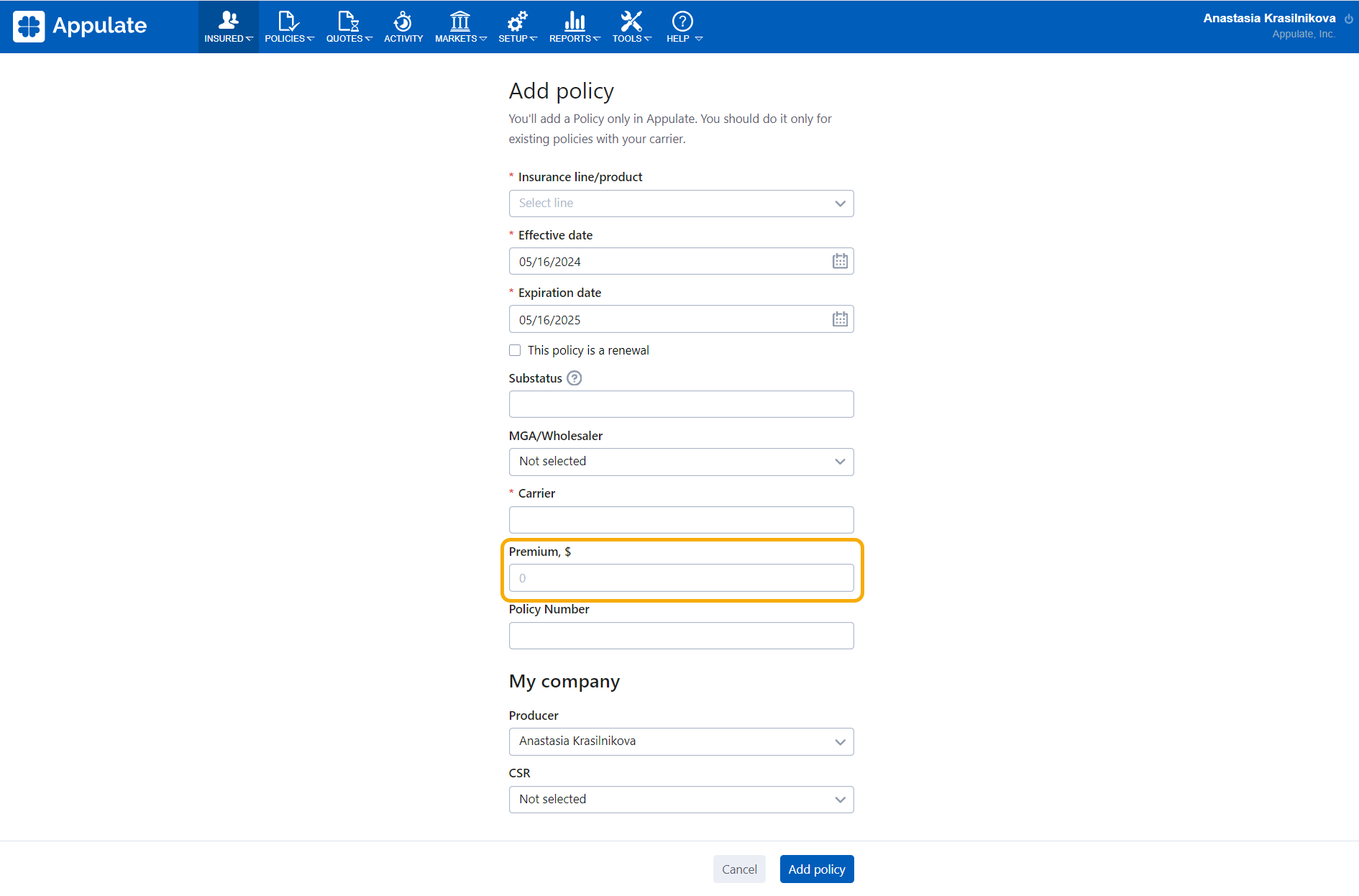Click the logout power icon

pos(1348,19)
